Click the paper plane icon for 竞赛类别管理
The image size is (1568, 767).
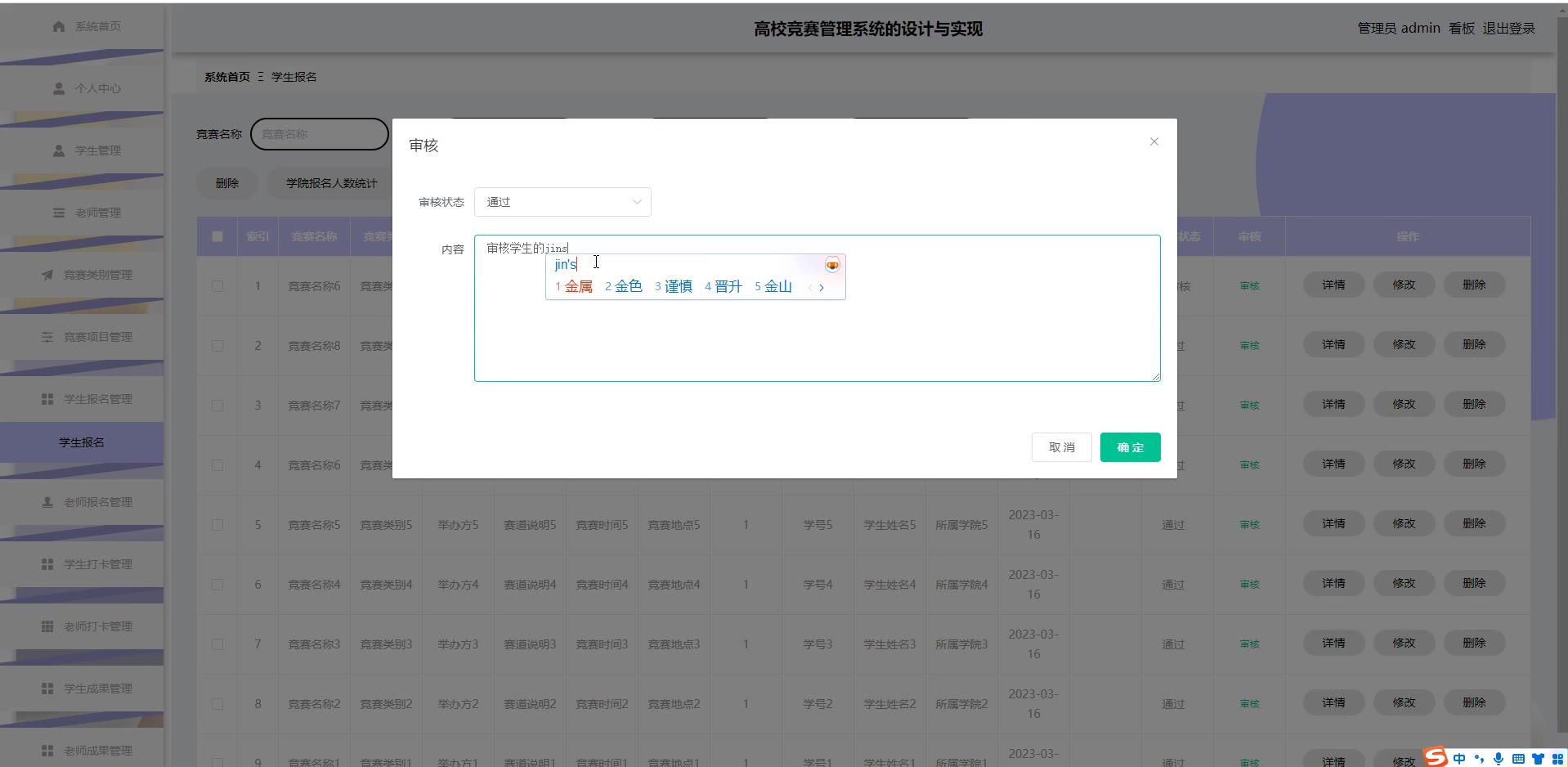click(x=47, y=275)
